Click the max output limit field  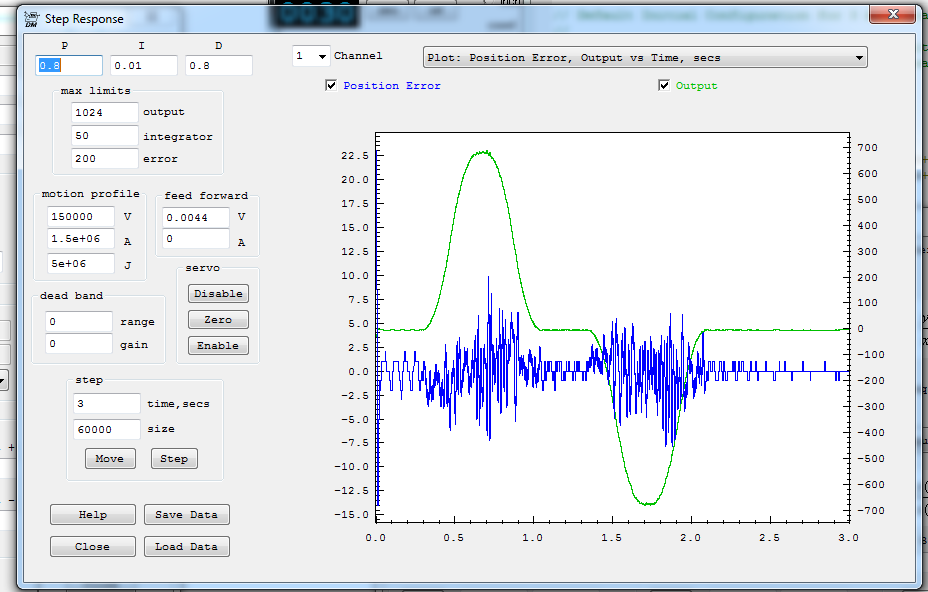(105, 112)
